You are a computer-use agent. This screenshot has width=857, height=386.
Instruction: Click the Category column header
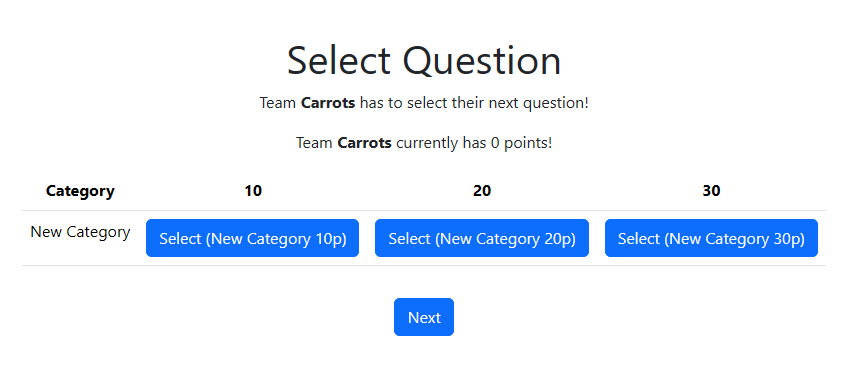(80, 191)
